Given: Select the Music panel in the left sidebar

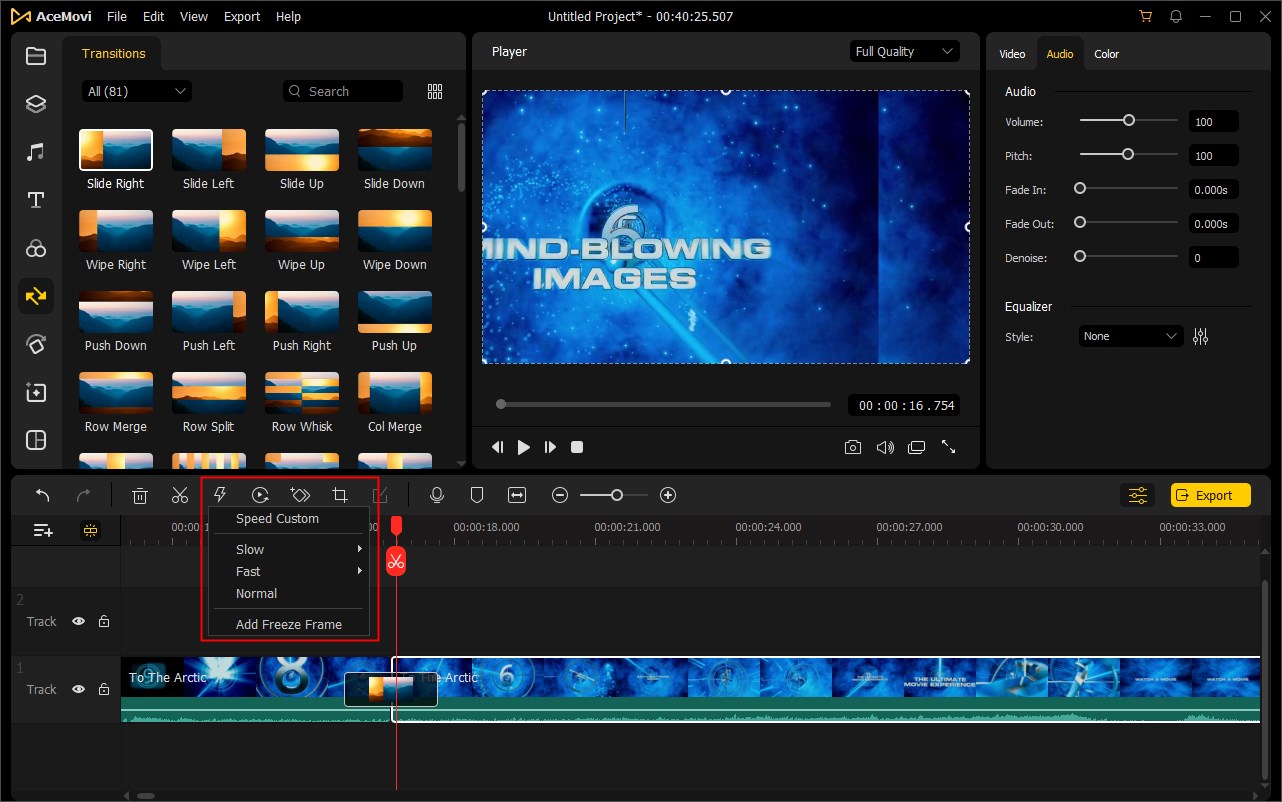Looking at the screenshot, I should tap(35, 151).
